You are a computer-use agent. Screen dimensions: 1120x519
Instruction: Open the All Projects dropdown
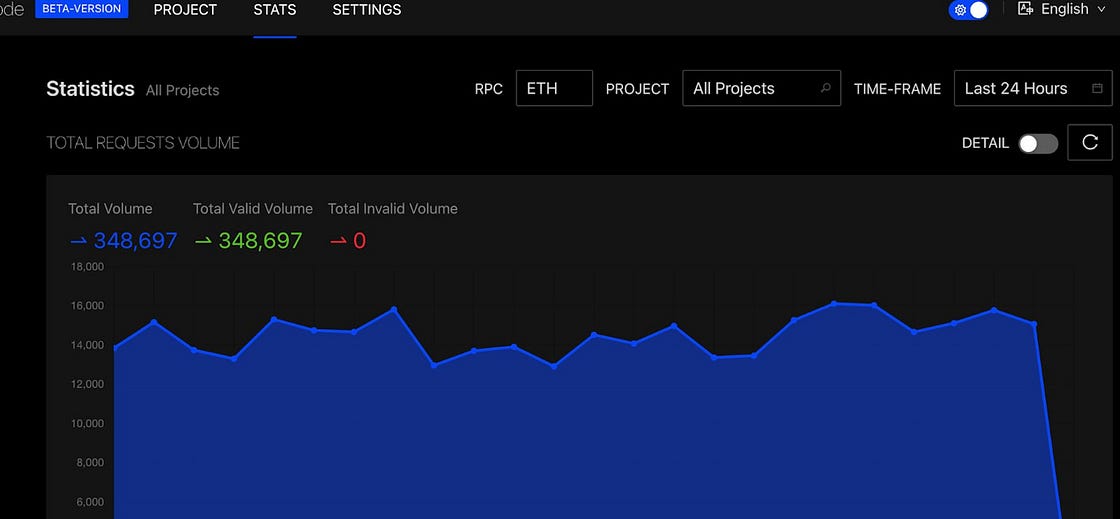[x=761, y=89]
